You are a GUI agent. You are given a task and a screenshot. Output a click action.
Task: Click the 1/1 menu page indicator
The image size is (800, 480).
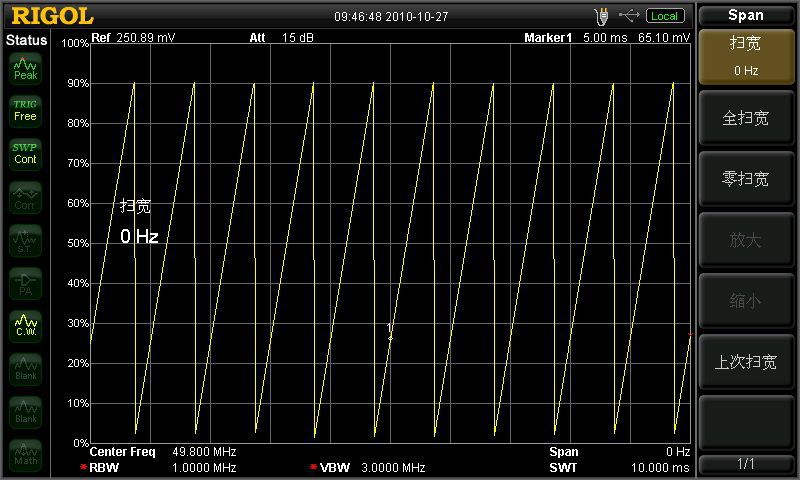[746, 465]
